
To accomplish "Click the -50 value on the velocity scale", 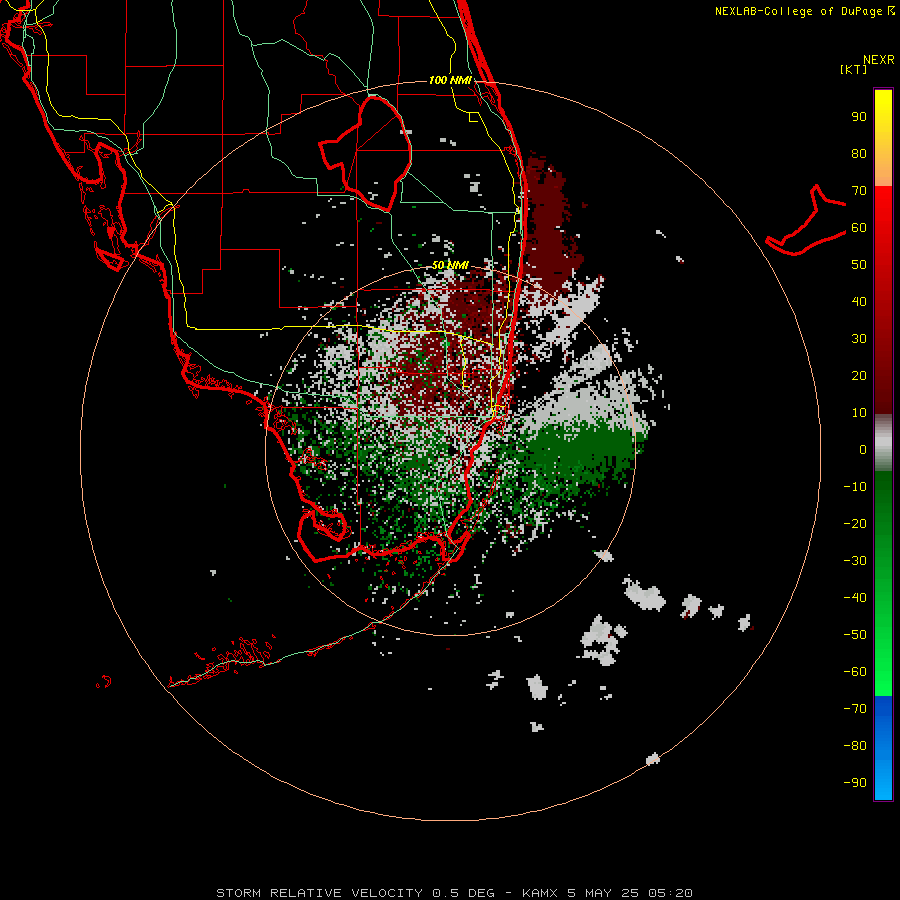I will click(x=855, y=635).
